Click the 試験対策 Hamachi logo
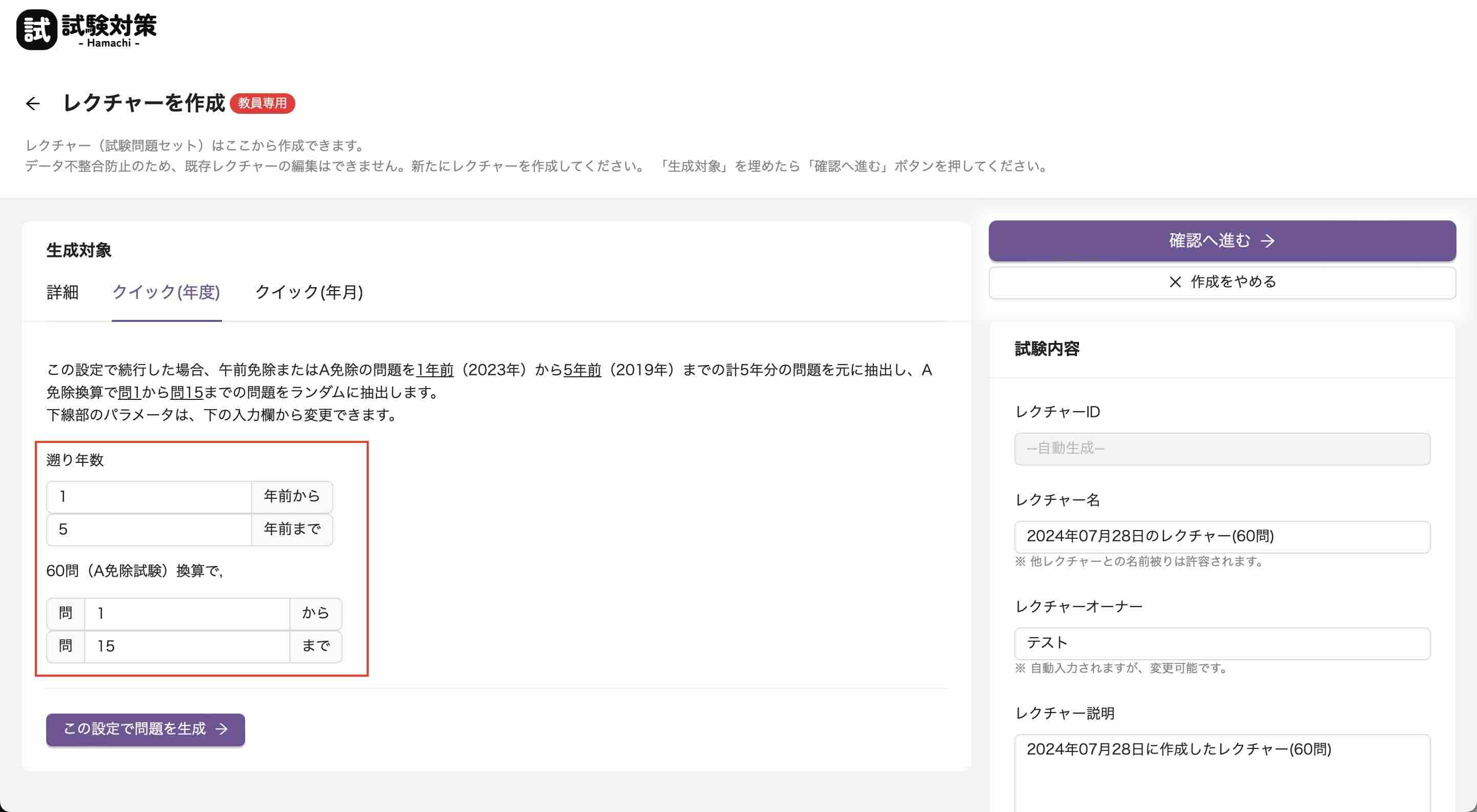The width and height of the screenshot is (1477, 812). coord(87,30)
